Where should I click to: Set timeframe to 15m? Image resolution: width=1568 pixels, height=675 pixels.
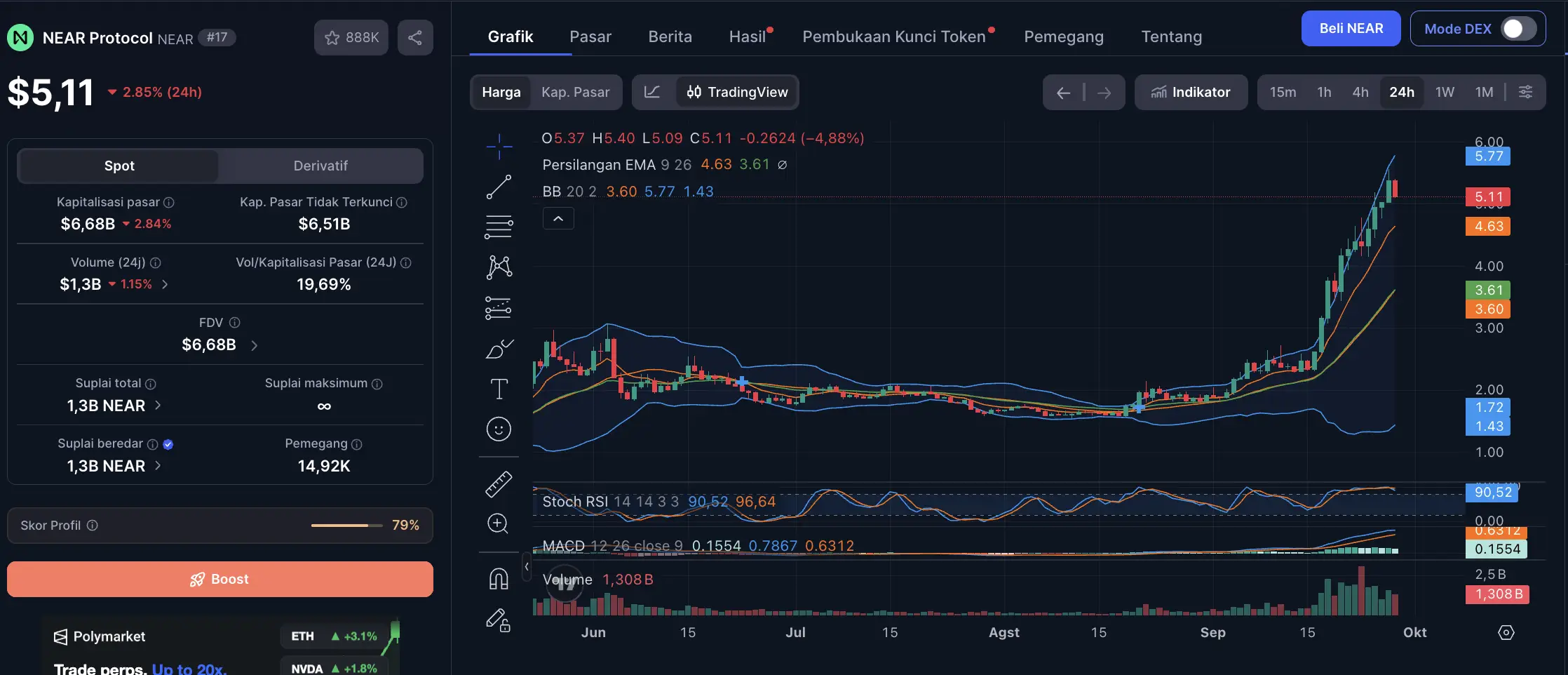(1283, 92)
